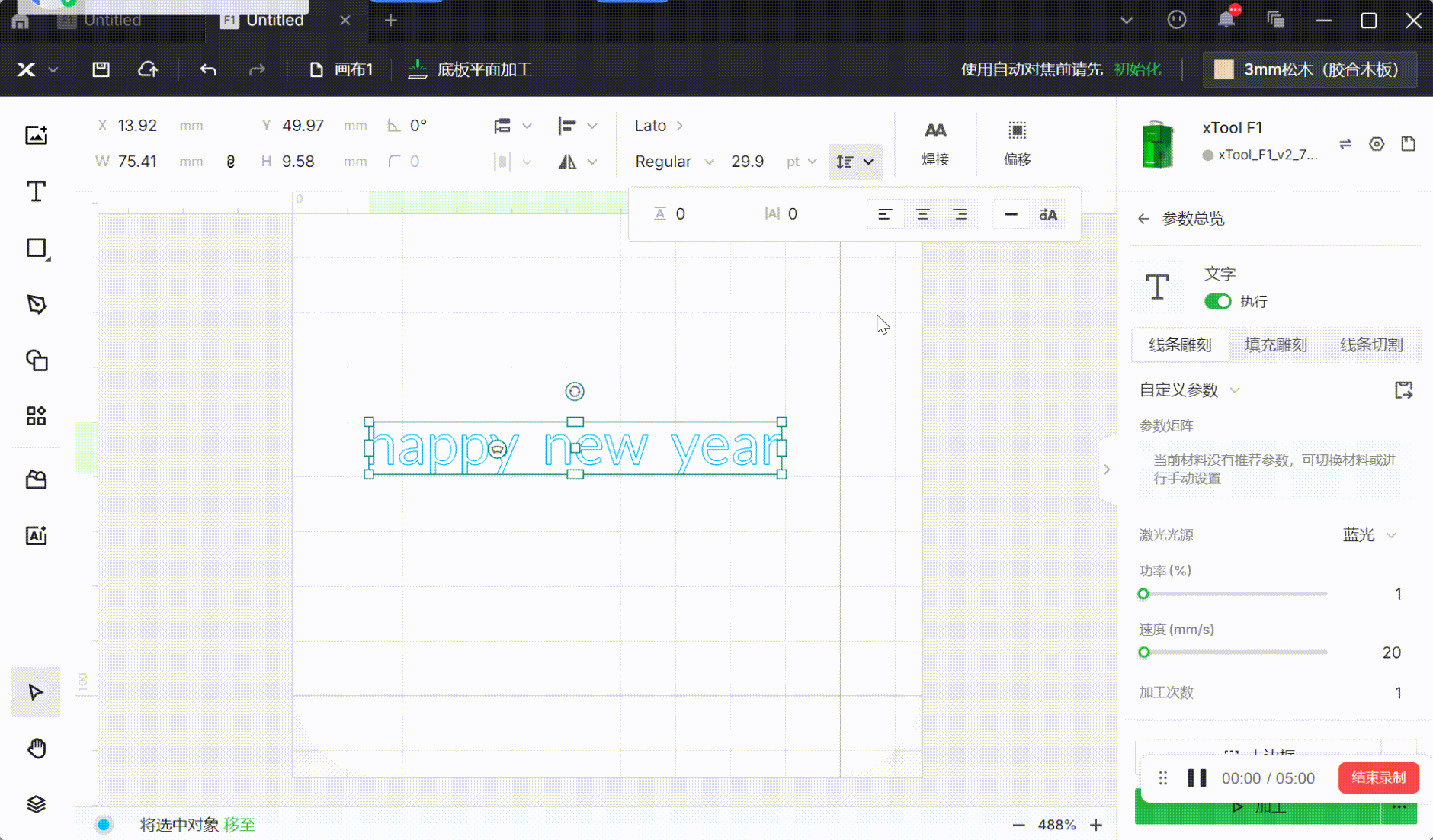Click the Offset (偏移) icon

click(1017, 143)
